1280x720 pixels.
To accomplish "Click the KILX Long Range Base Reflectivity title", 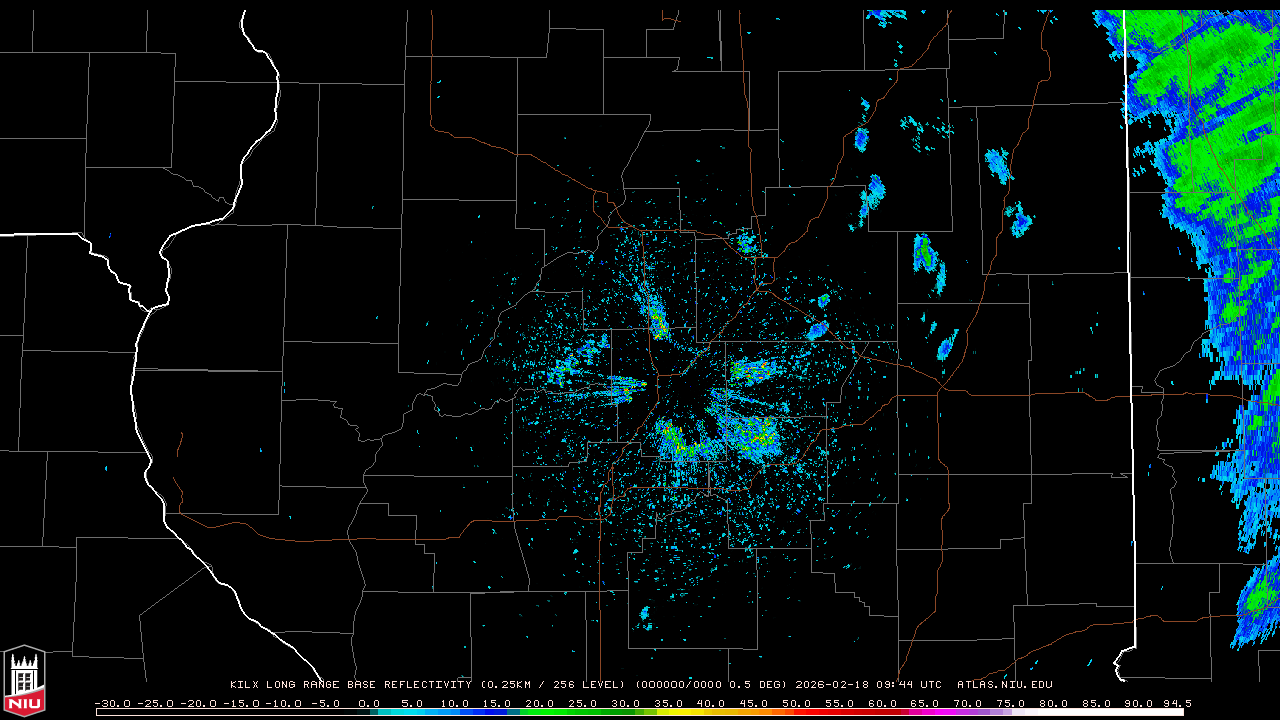I will [352, 685].
